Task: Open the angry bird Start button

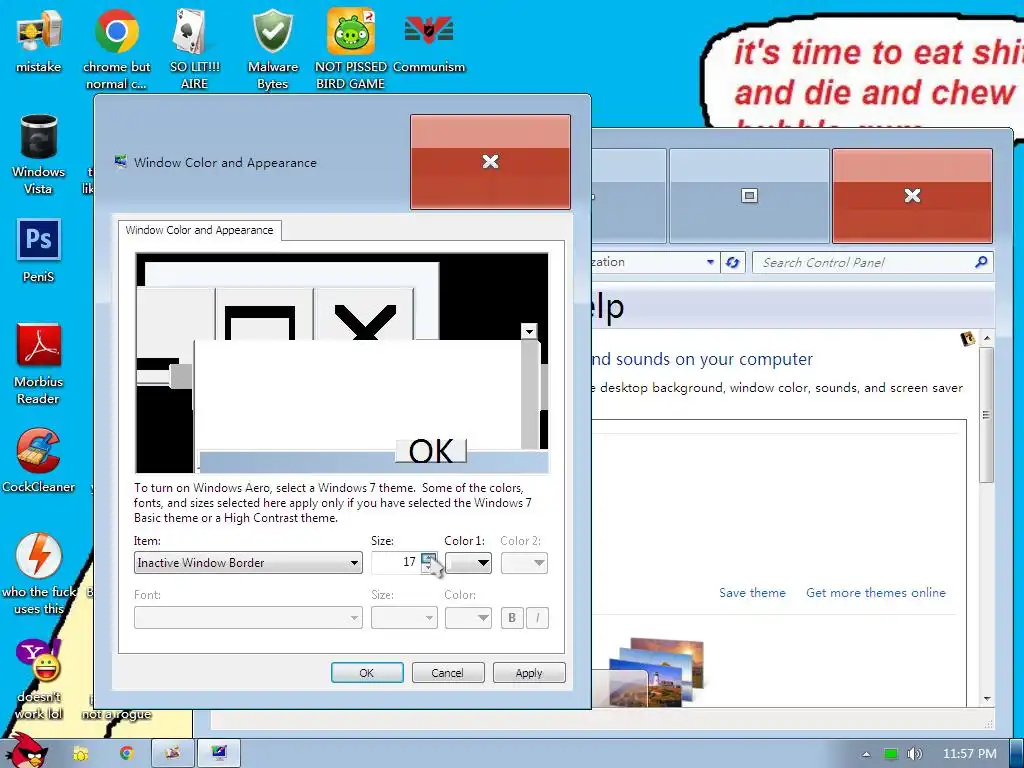Action: pos(26,751)
